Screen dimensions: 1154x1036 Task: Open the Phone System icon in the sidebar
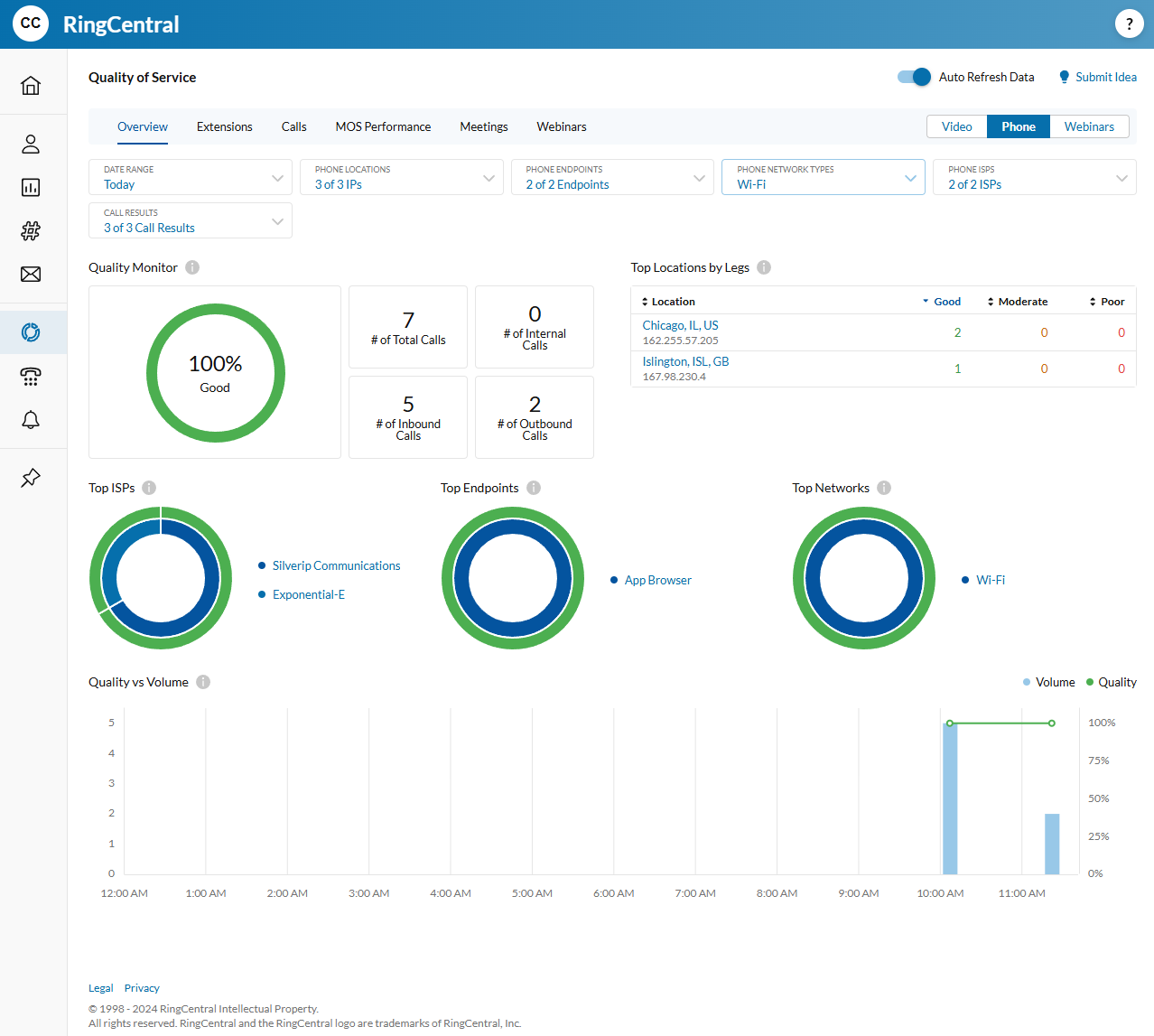point(30,377)
